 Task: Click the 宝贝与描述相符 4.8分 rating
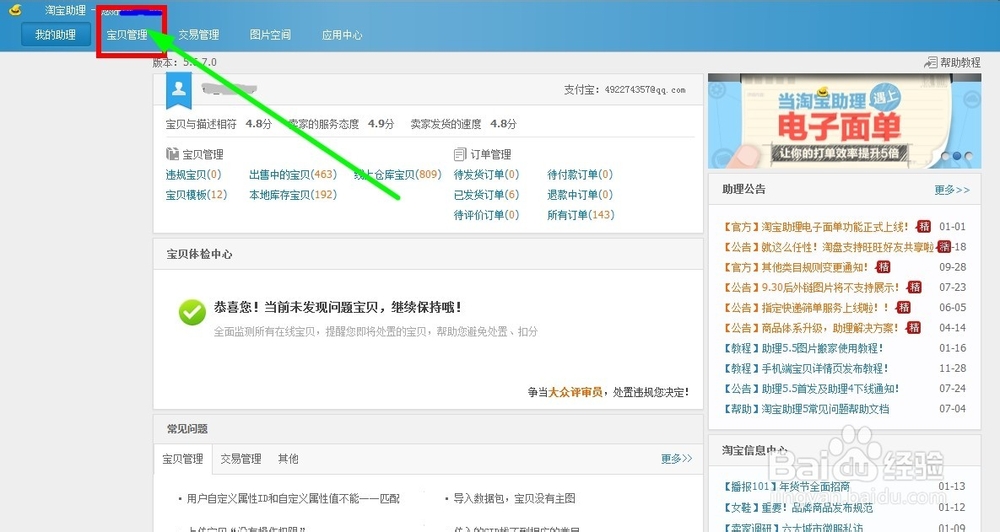219,124
